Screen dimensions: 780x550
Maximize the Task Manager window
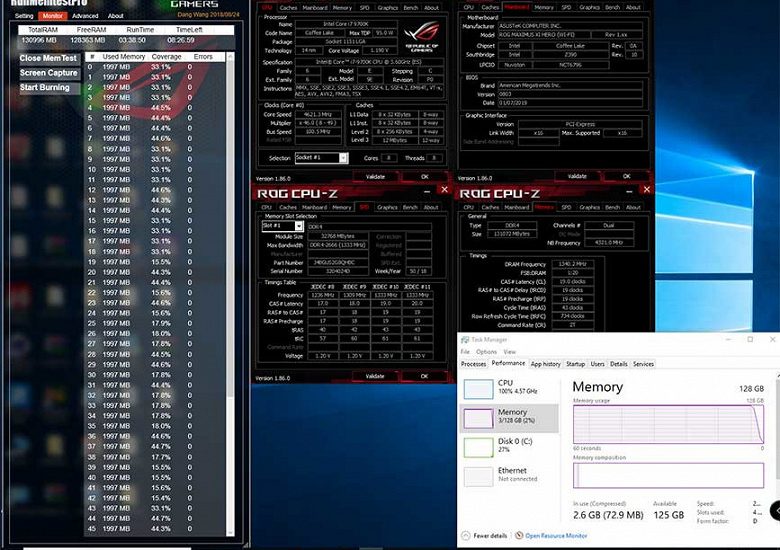click(x=750, y=340)
